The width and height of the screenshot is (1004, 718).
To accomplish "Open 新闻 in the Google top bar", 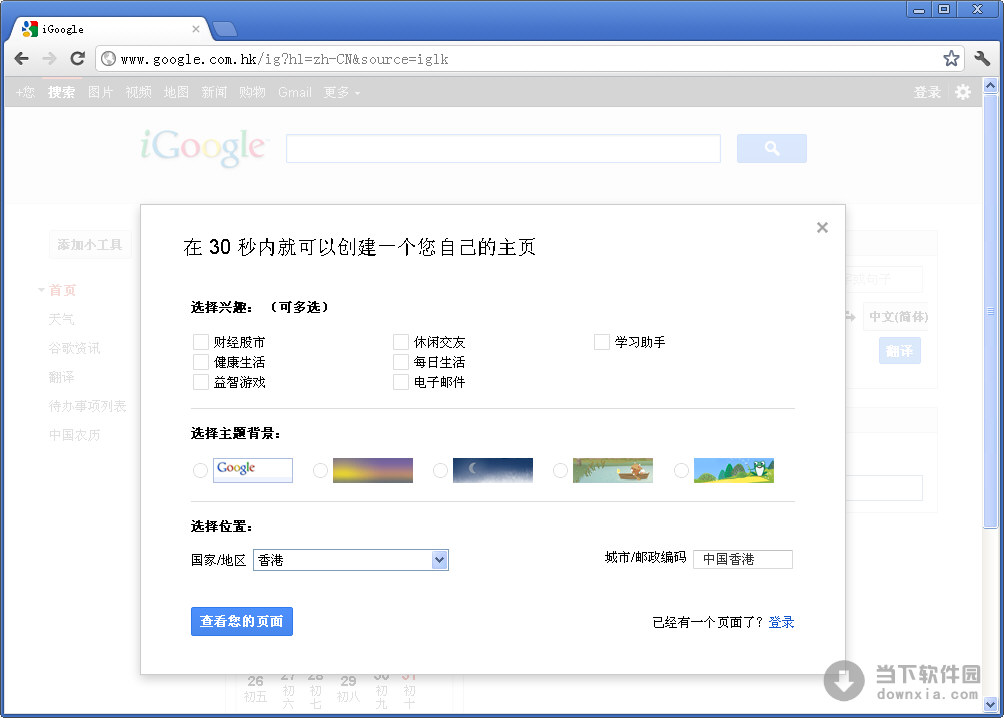I will coord(214,92).
